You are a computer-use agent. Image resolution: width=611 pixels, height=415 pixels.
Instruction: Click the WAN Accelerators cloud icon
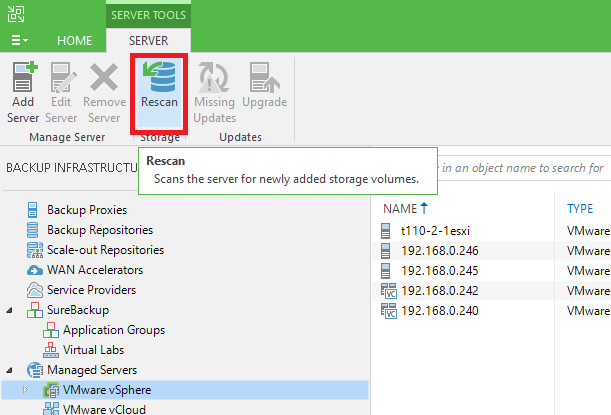[x=35, y=270]
